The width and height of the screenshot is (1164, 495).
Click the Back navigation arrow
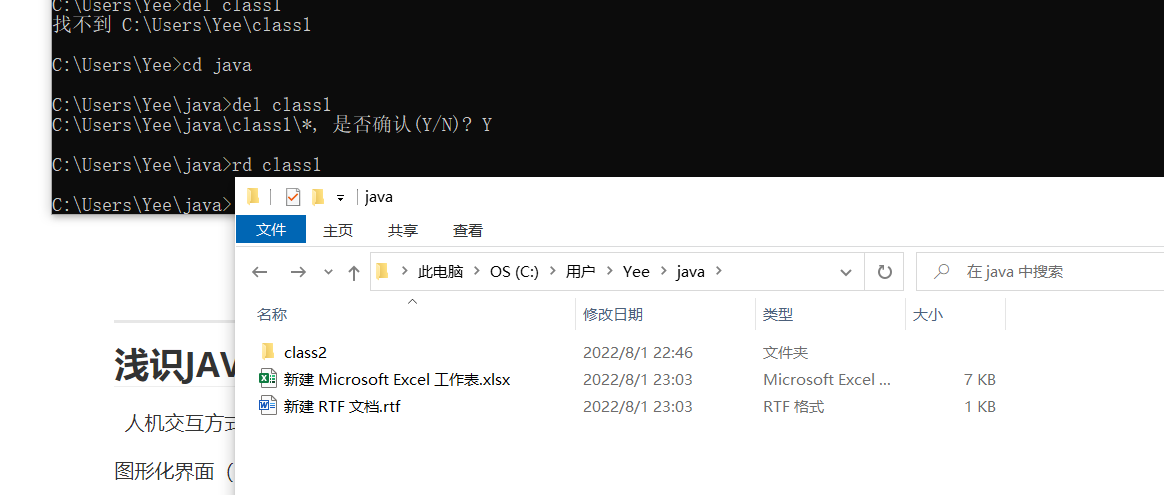coord(260,272)
